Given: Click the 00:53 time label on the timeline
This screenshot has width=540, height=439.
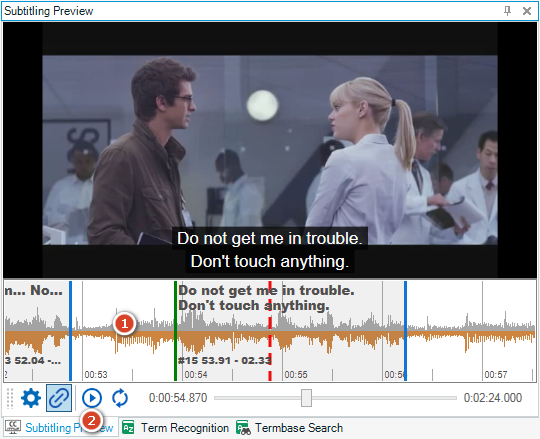Looking at the screenshot, I should point(96,375).
